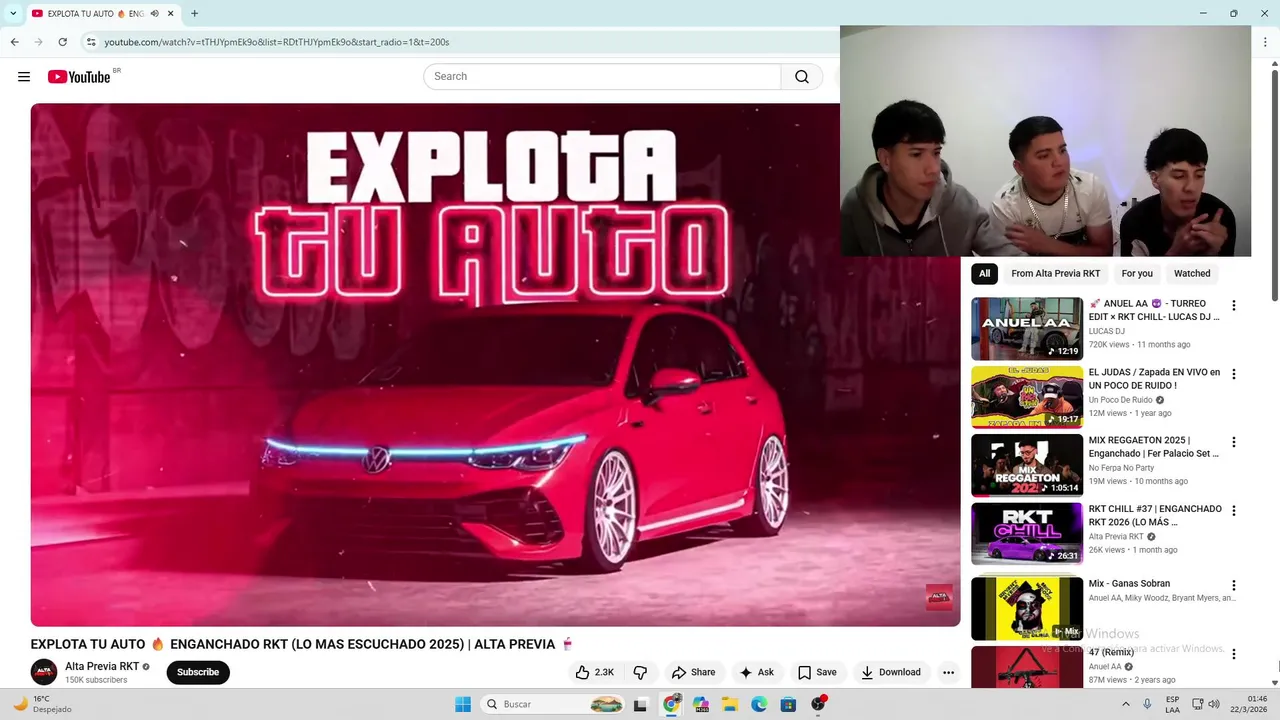Download the video

[x=891, y=672]
